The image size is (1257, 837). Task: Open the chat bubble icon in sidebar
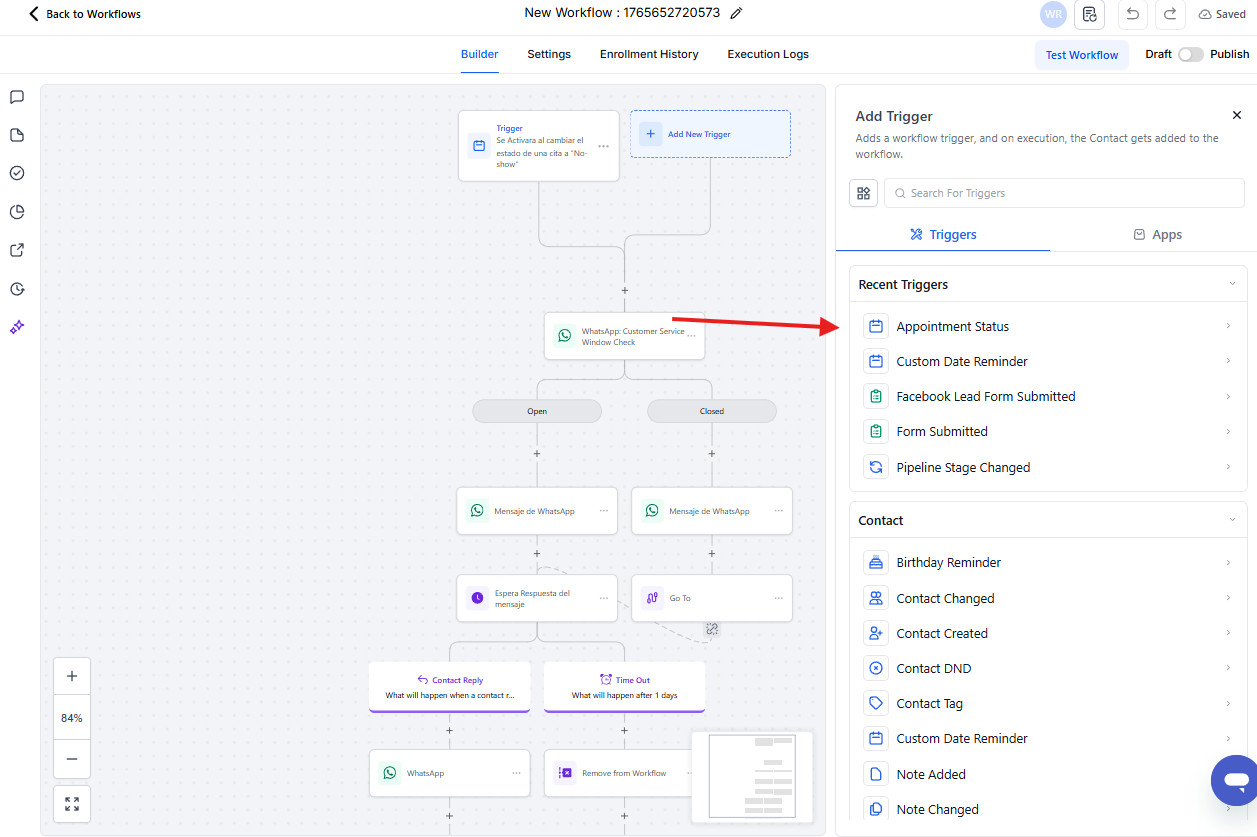[17, 97]
